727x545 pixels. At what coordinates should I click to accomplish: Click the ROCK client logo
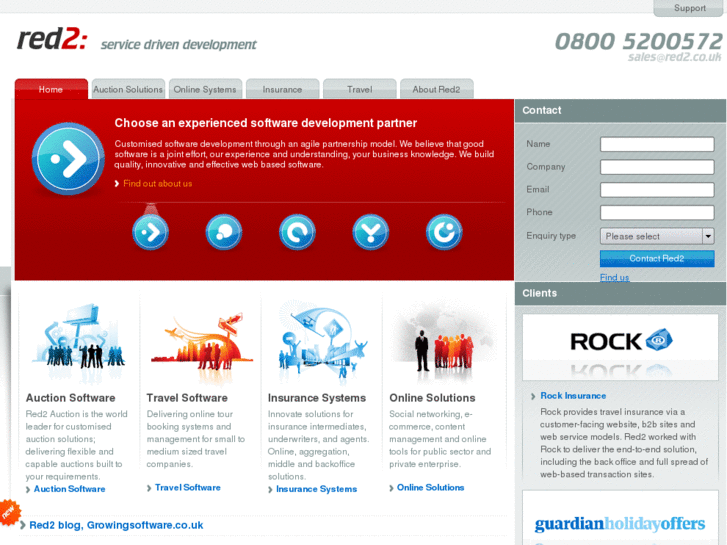pyautogui.click(x=620, y=346)
